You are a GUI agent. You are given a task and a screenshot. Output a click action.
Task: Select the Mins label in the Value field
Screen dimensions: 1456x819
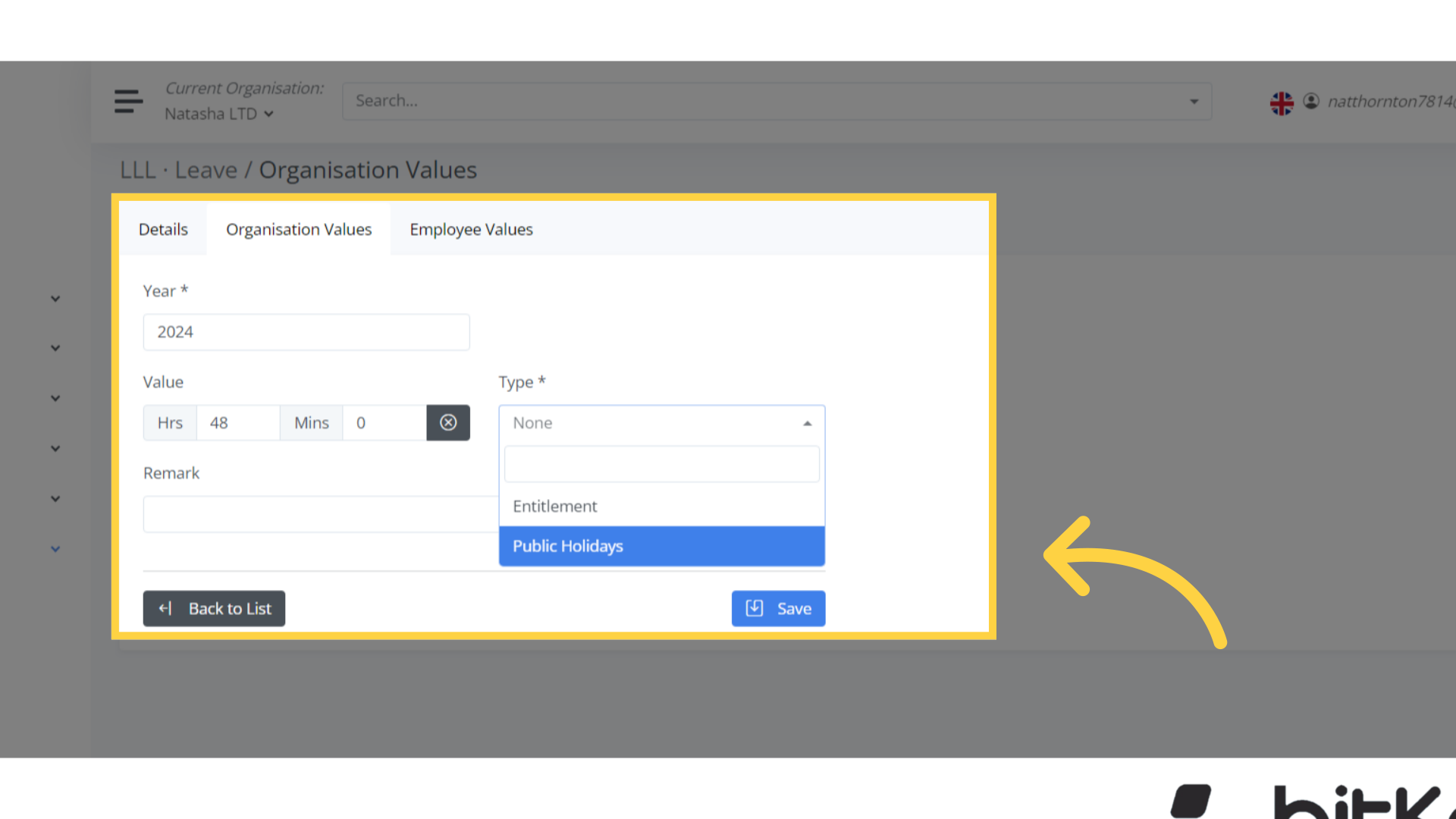click(311, 422)
